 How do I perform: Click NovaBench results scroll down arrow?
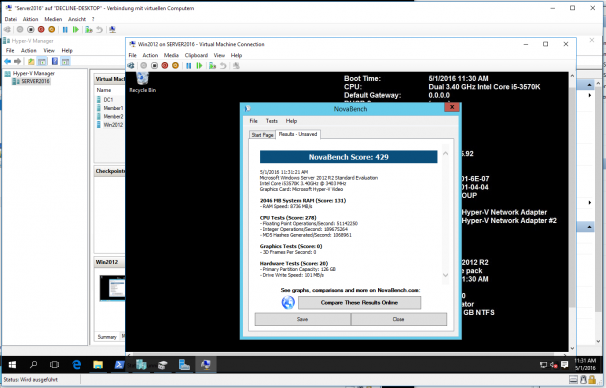(445, 275)
